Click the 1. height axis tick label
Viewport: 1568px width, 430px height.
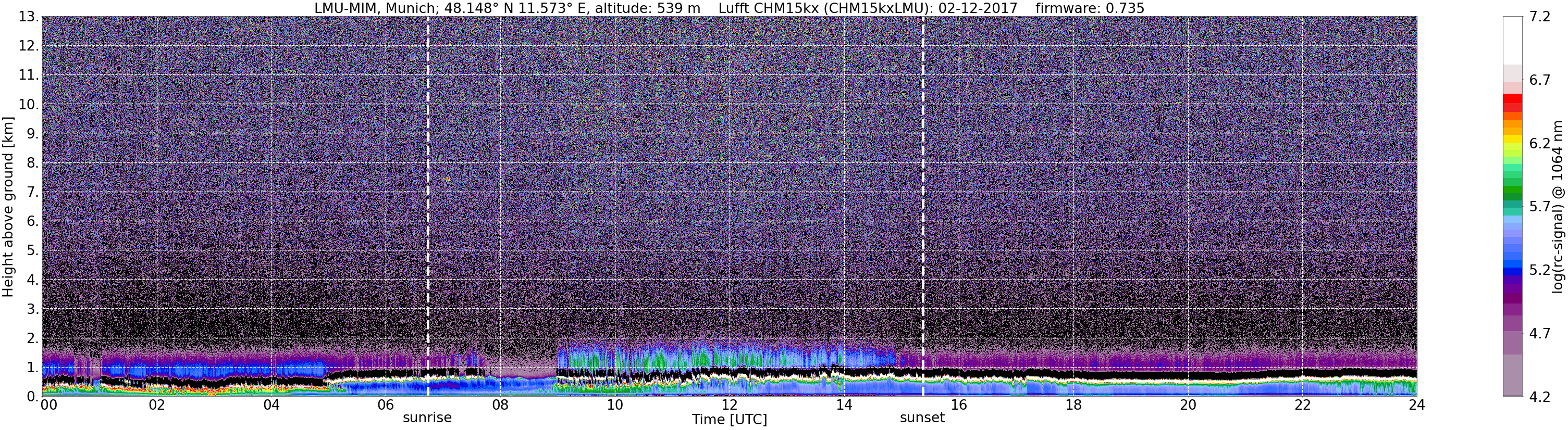[32, 368]
